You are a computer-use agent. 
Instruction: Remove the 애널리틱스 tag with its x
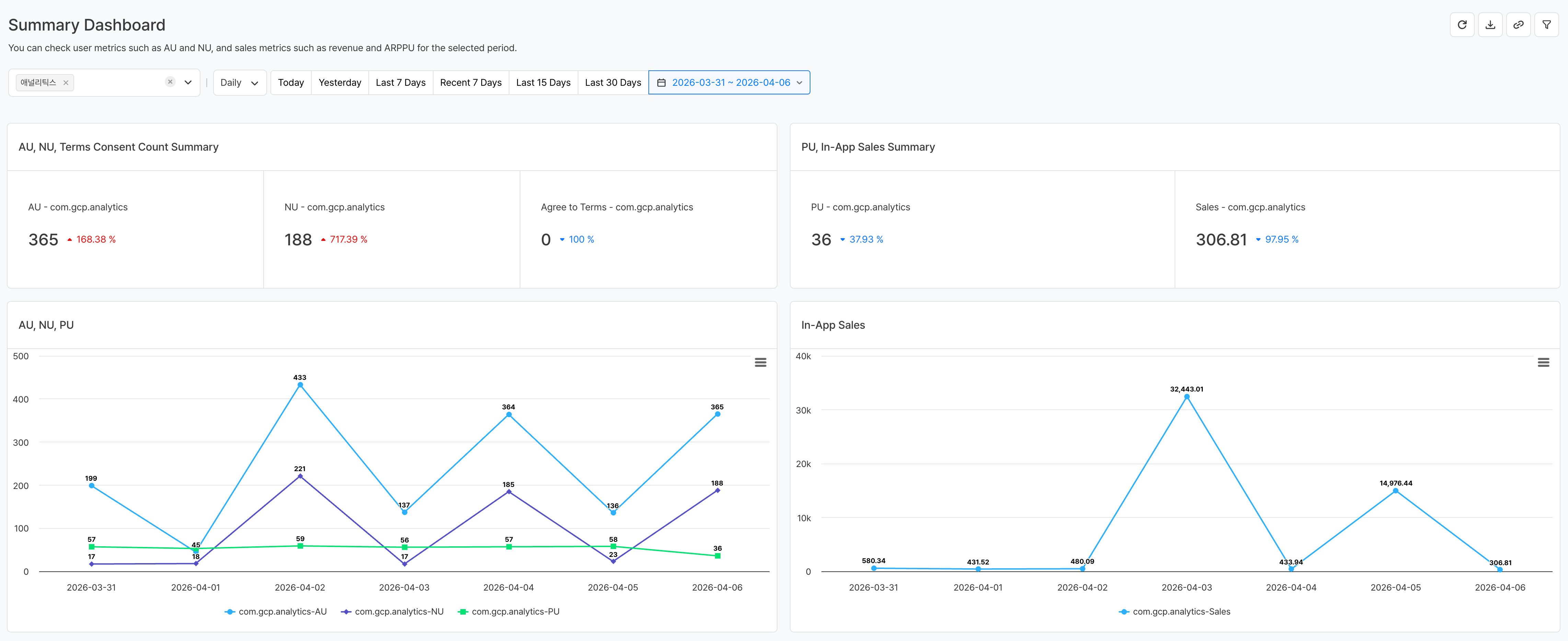(66, 83)
